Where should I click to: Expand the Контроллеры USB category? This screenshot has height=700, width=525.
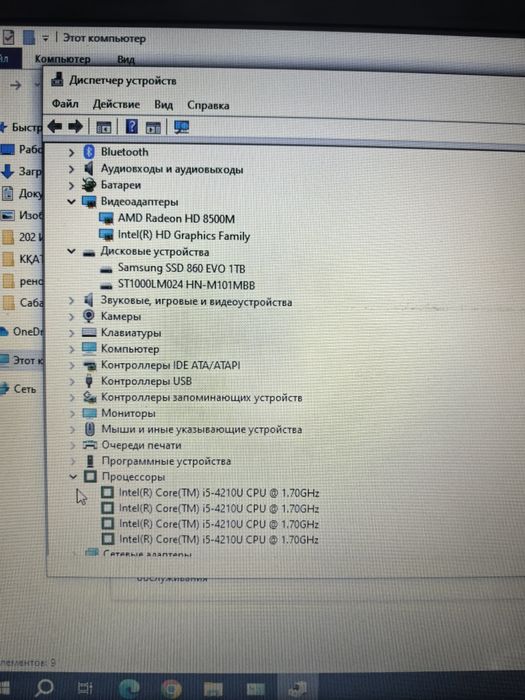coord(72,382)
